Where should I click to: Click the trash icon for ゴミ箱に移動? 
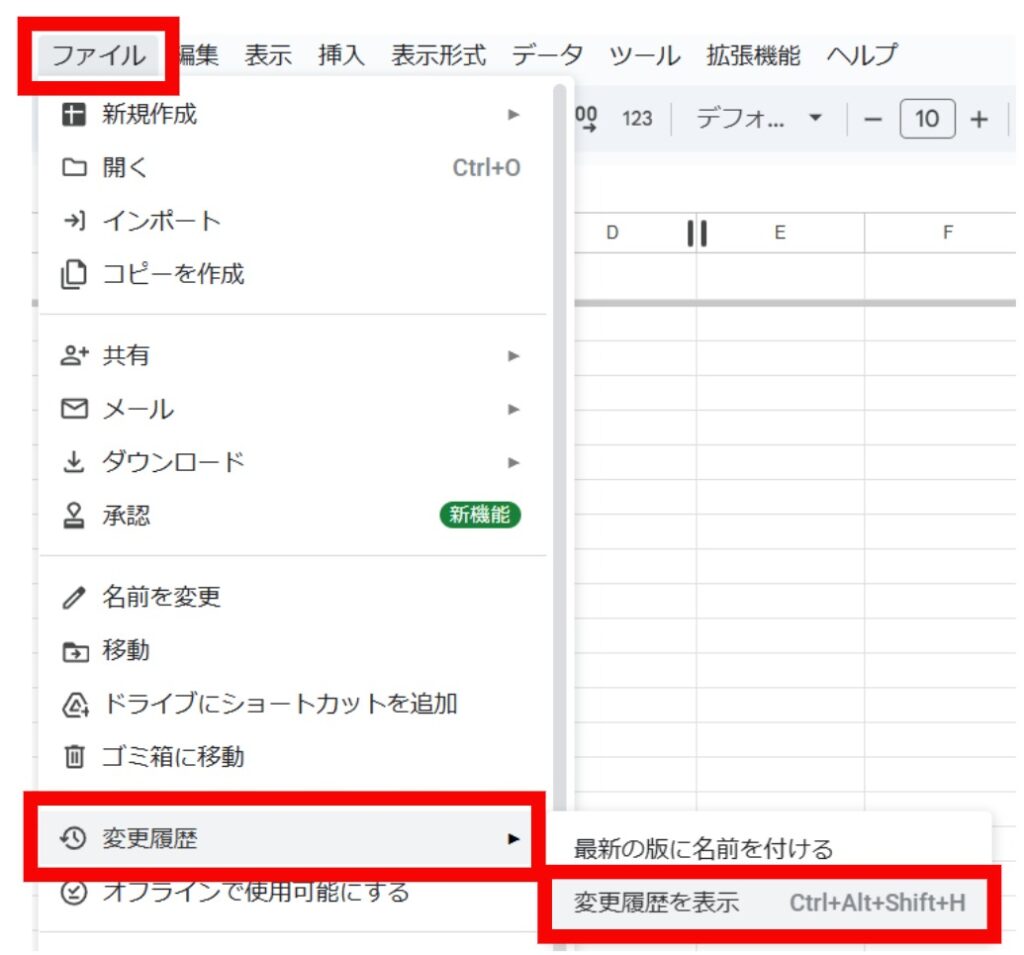click(x=74, y=757)
